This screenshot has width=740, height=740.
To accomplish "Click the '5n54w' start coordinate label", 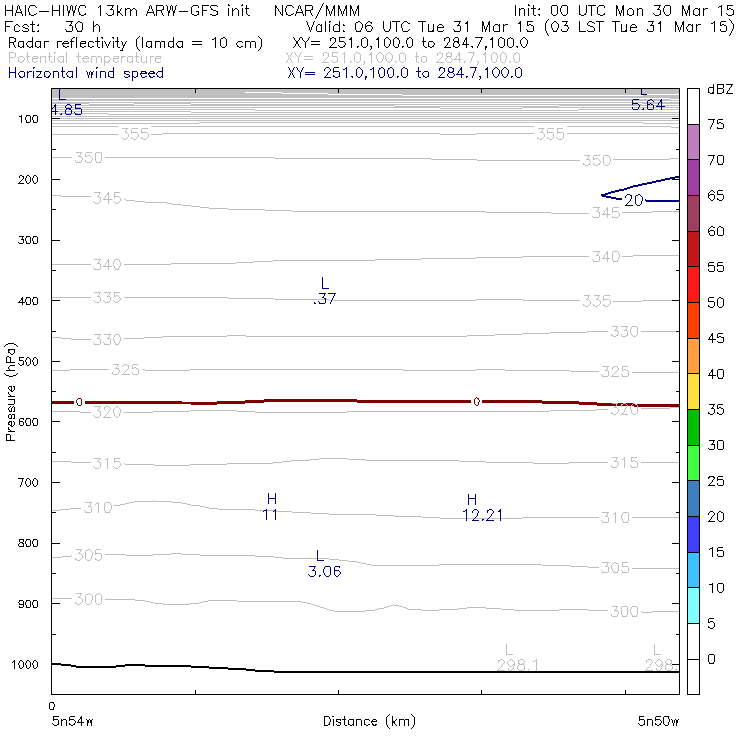I will (73, 721).
